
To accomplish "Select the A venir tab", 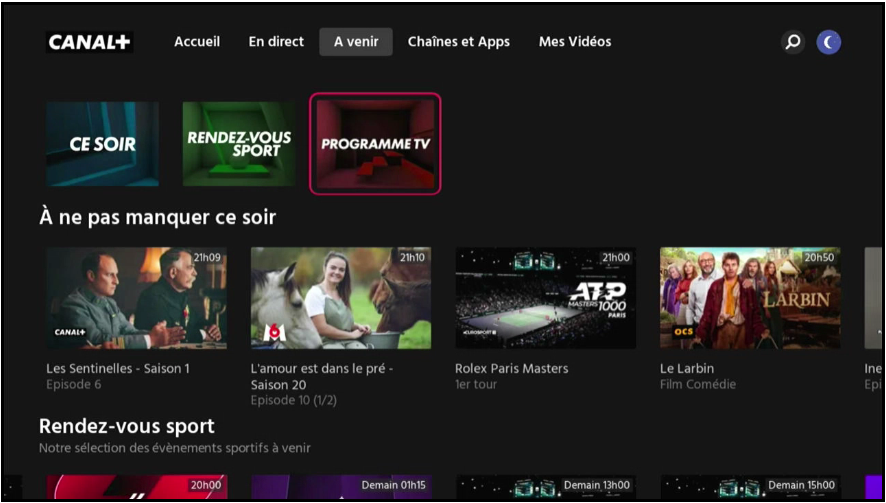I will pos(356,42).
